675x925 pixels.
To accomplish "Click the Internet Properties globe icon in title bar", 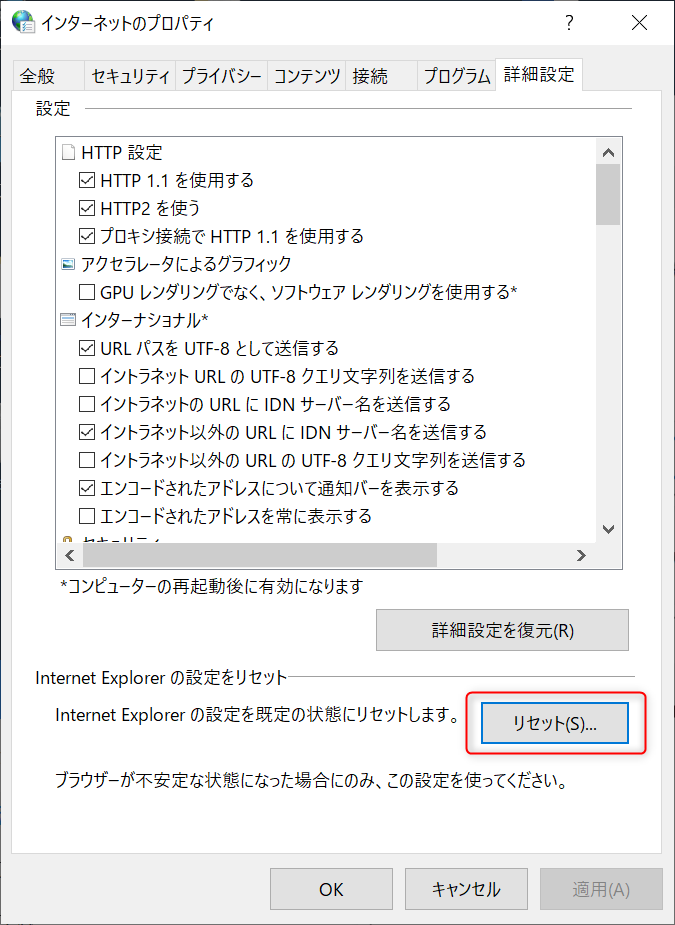I will pos(22,22).
